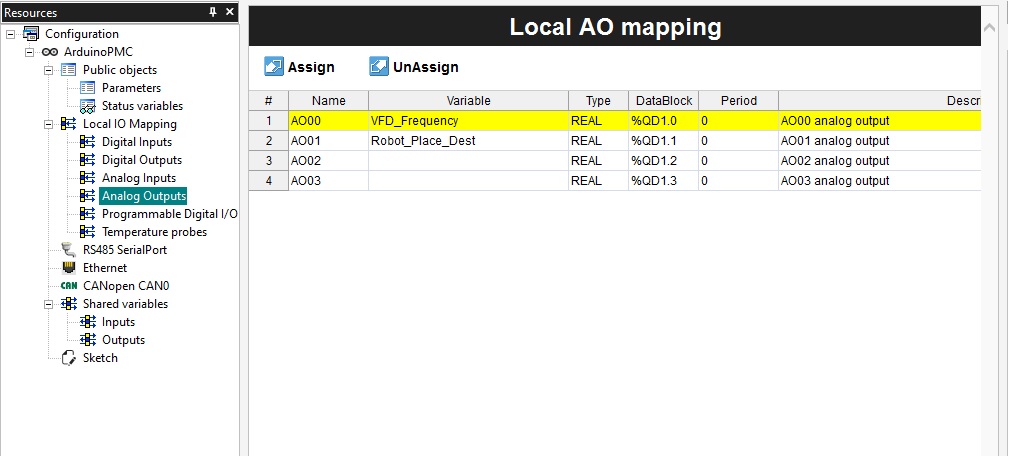This screenshot has width=1013, height=456.
Task: Click the Parameters list icon
Action: click(x=87, y=88)
